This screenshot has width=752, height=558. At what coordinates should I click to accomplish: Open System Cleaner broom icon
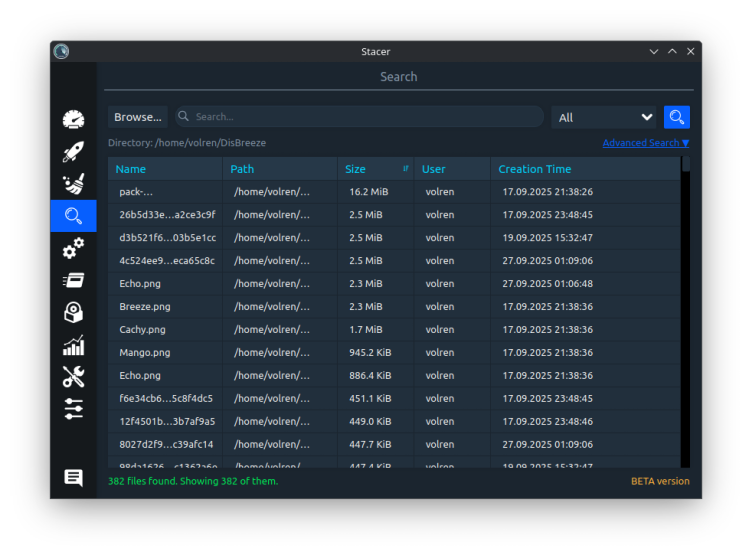[73, 184]
